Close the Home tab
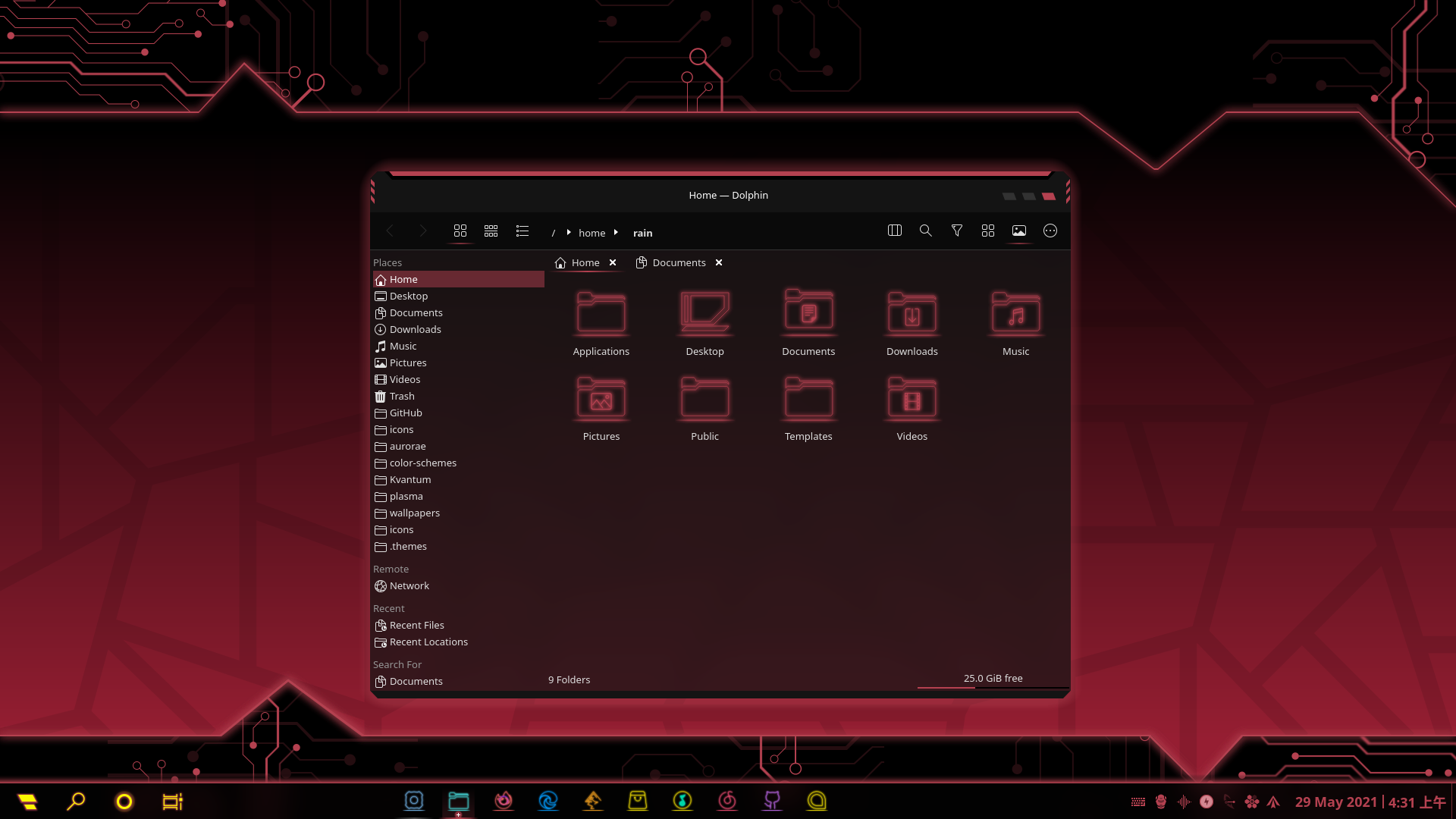1456x819 pixels. (x=613, y=262)
